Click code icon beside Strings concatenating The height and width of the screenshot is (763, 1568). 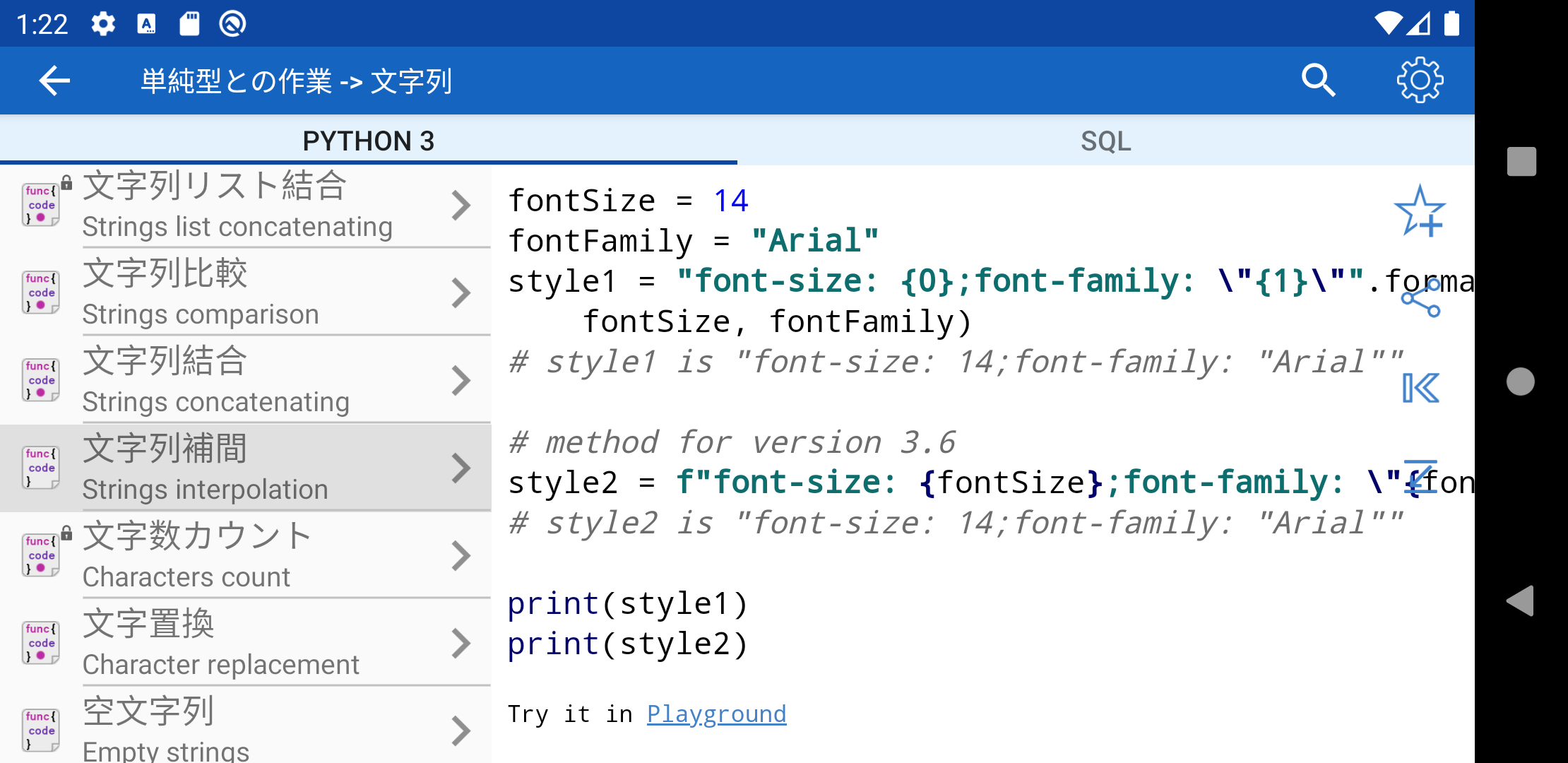coord(41,380)
